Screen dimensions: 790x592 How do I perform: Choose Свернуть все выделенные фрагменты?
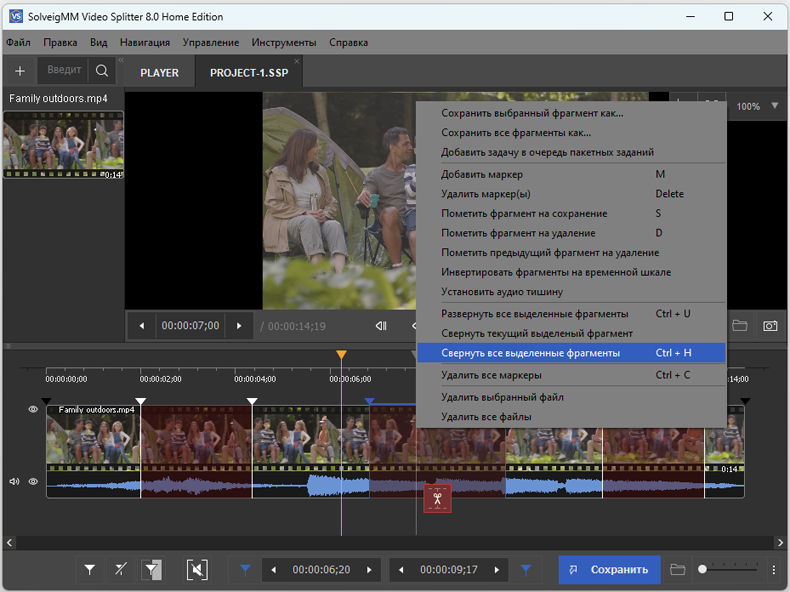click(x=571, y=353)
